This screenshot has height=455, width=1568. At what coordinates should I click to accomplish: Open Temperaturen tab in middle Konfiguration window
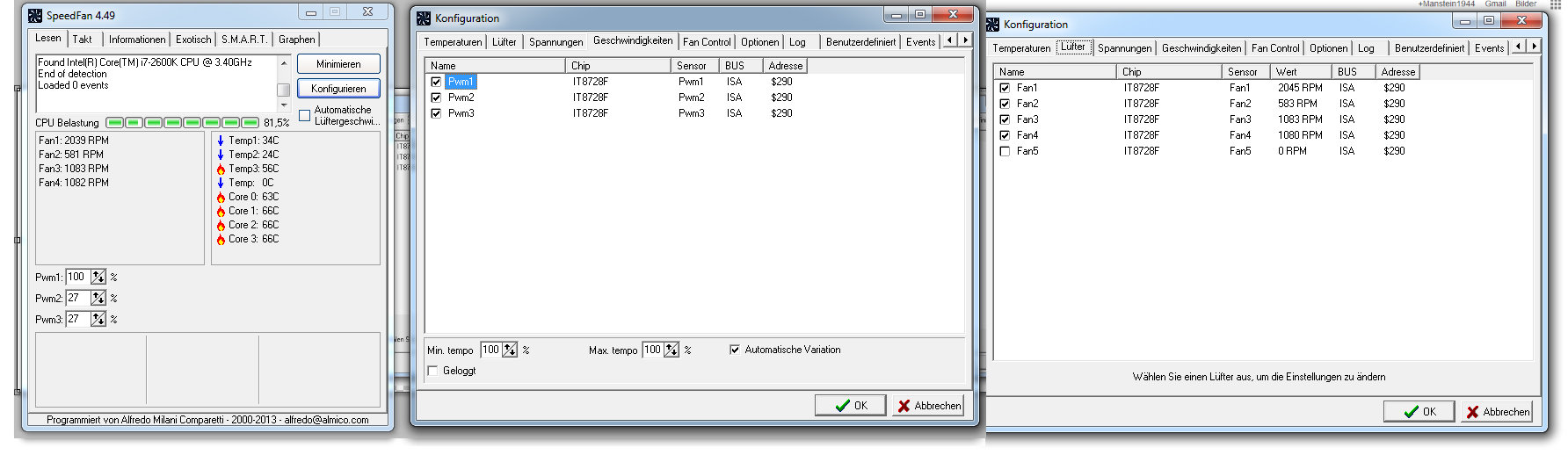click(453, 42)
